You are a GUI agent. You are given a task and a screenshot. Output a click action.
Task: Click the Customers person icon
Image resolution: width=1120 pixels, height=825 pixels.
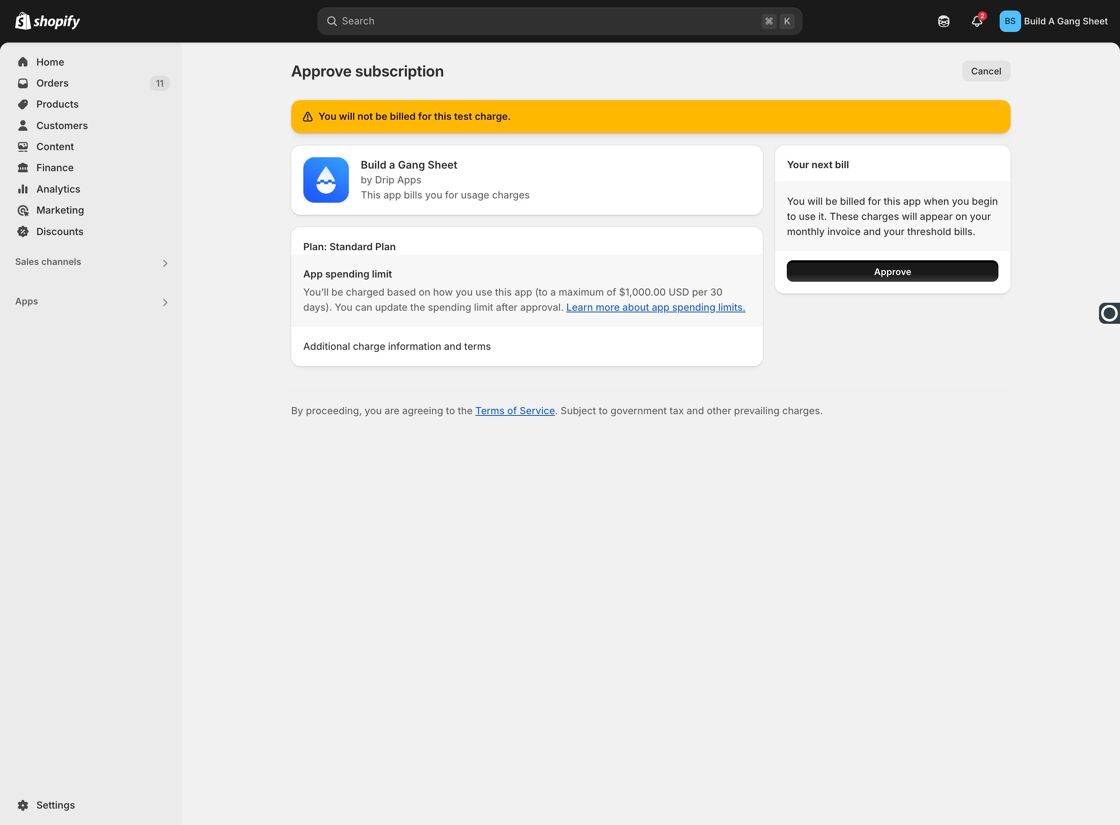[23, 126]
